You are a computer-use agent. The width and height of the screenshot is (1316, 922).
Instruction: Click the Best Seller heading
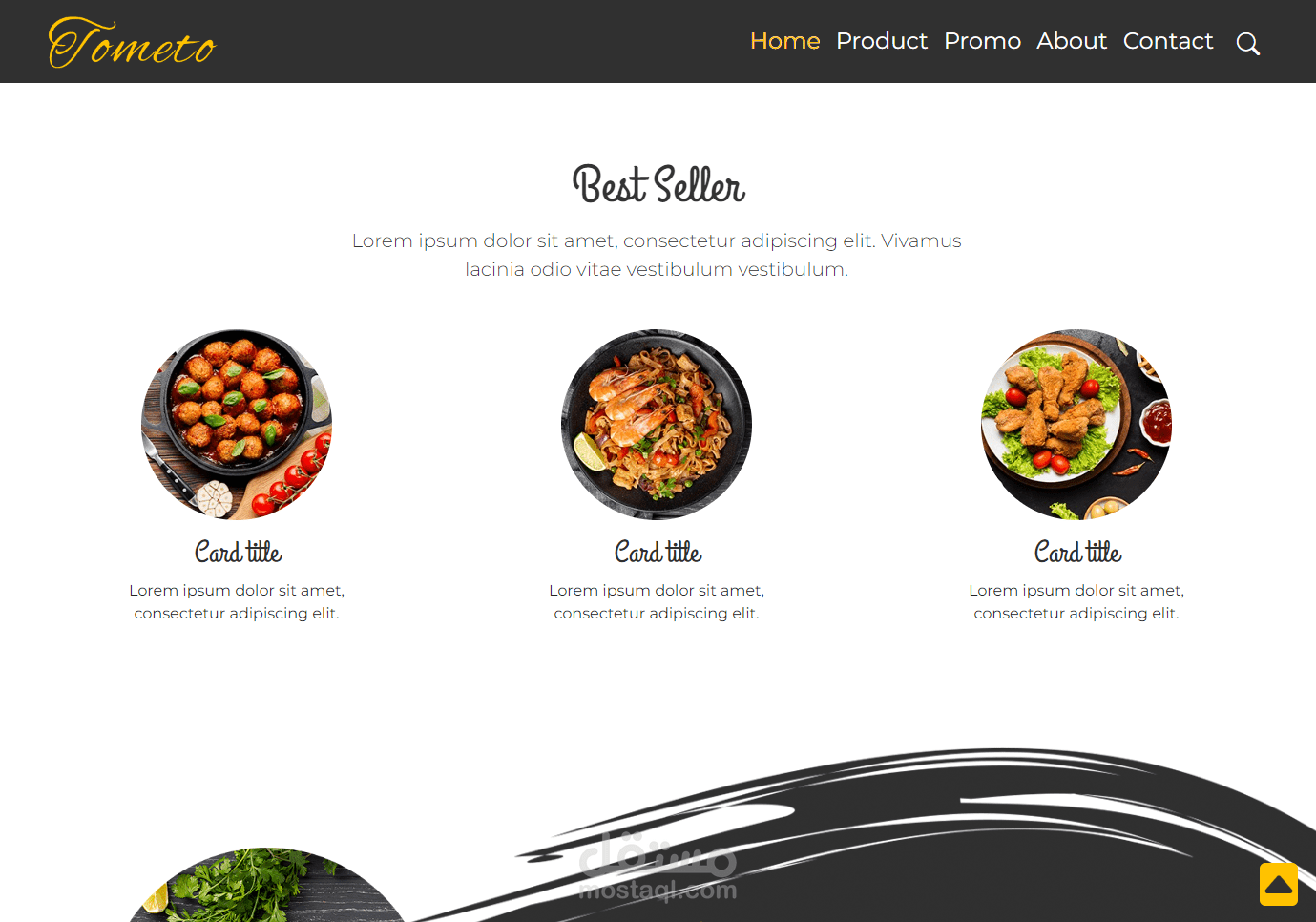pyautogui.click(x=658, y=184)
